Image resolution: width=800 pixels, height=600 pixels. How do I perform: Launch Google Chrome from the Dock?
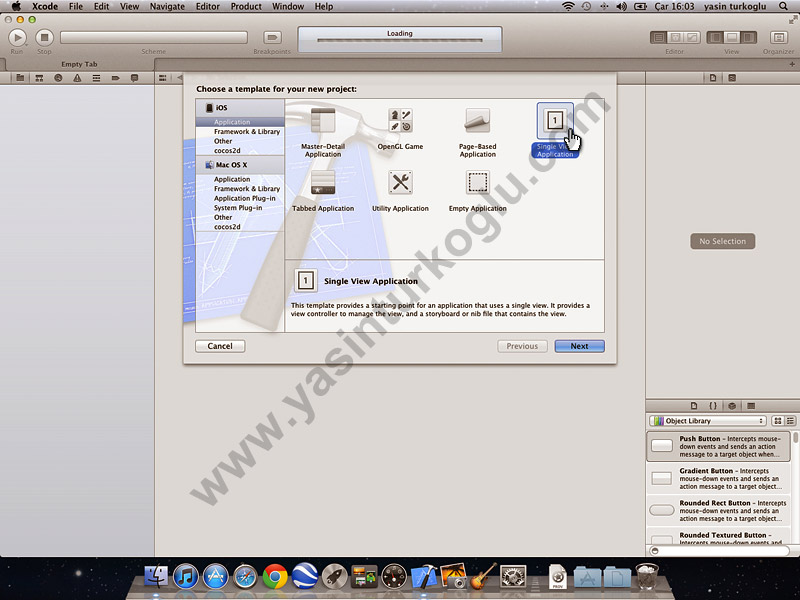click(x=275, y=577)
